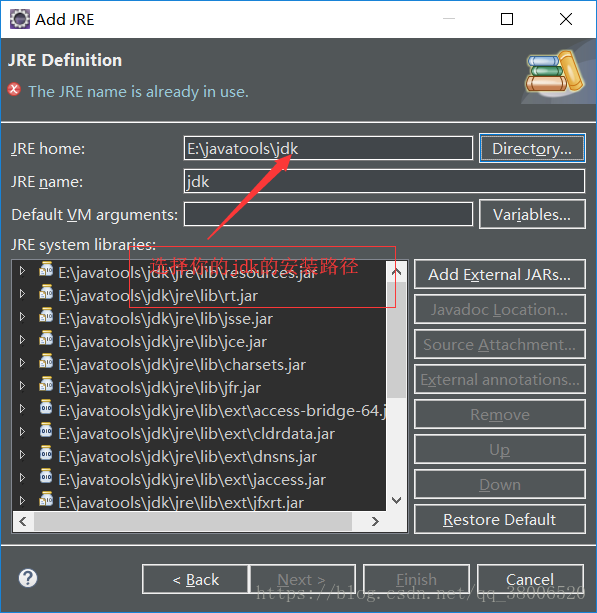
Task: Click the jar icon beside jsse.jar
Action: point(46,315)
